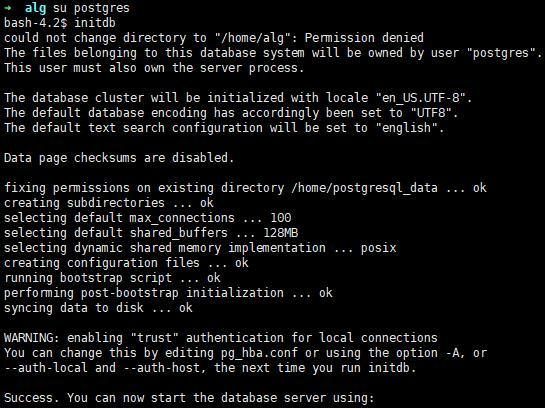Click the 'WARNING:' label text
545x408 pixels.
[32, 338]
